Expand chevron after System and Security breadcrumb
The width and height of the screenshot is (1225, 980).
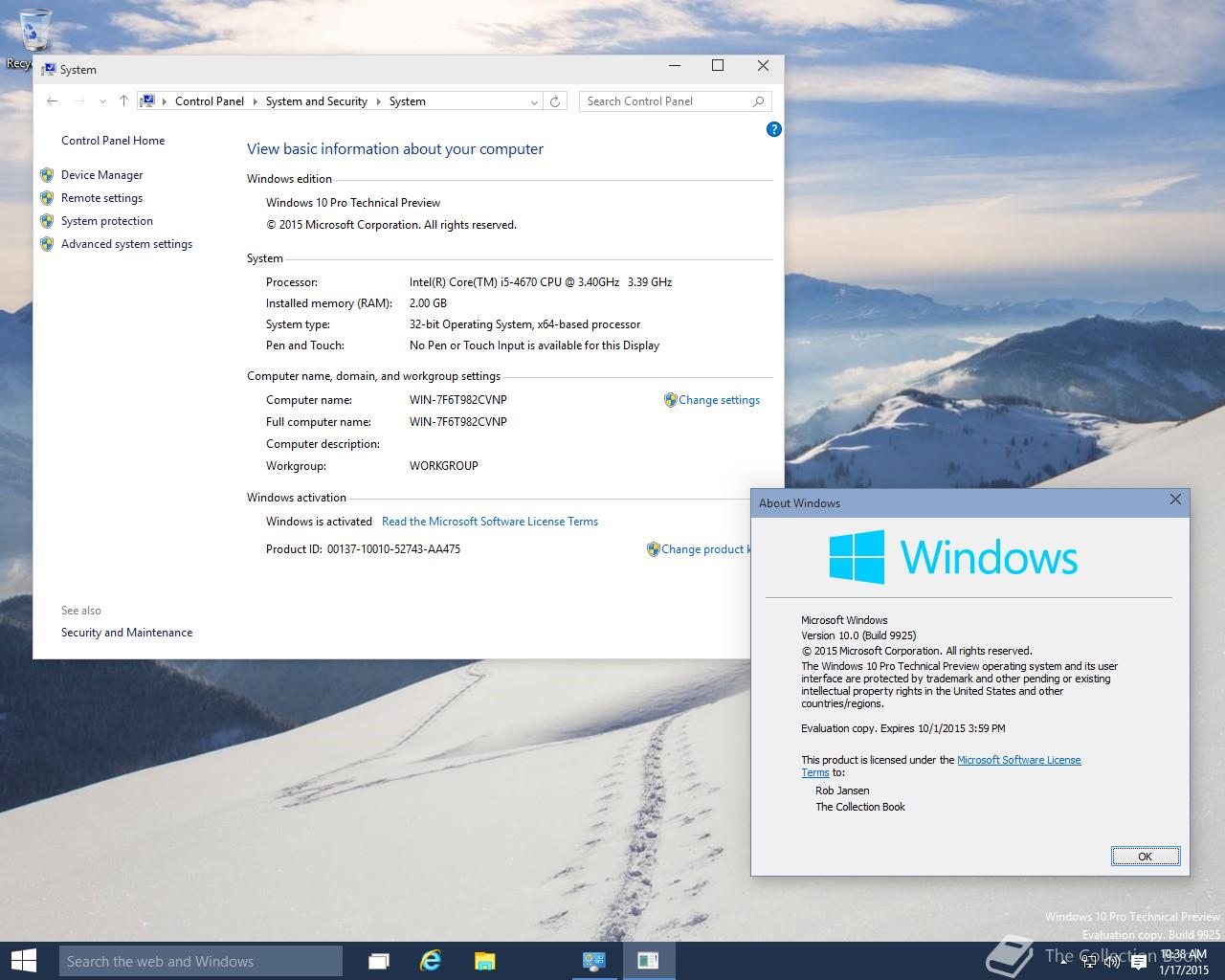[378, 100]
